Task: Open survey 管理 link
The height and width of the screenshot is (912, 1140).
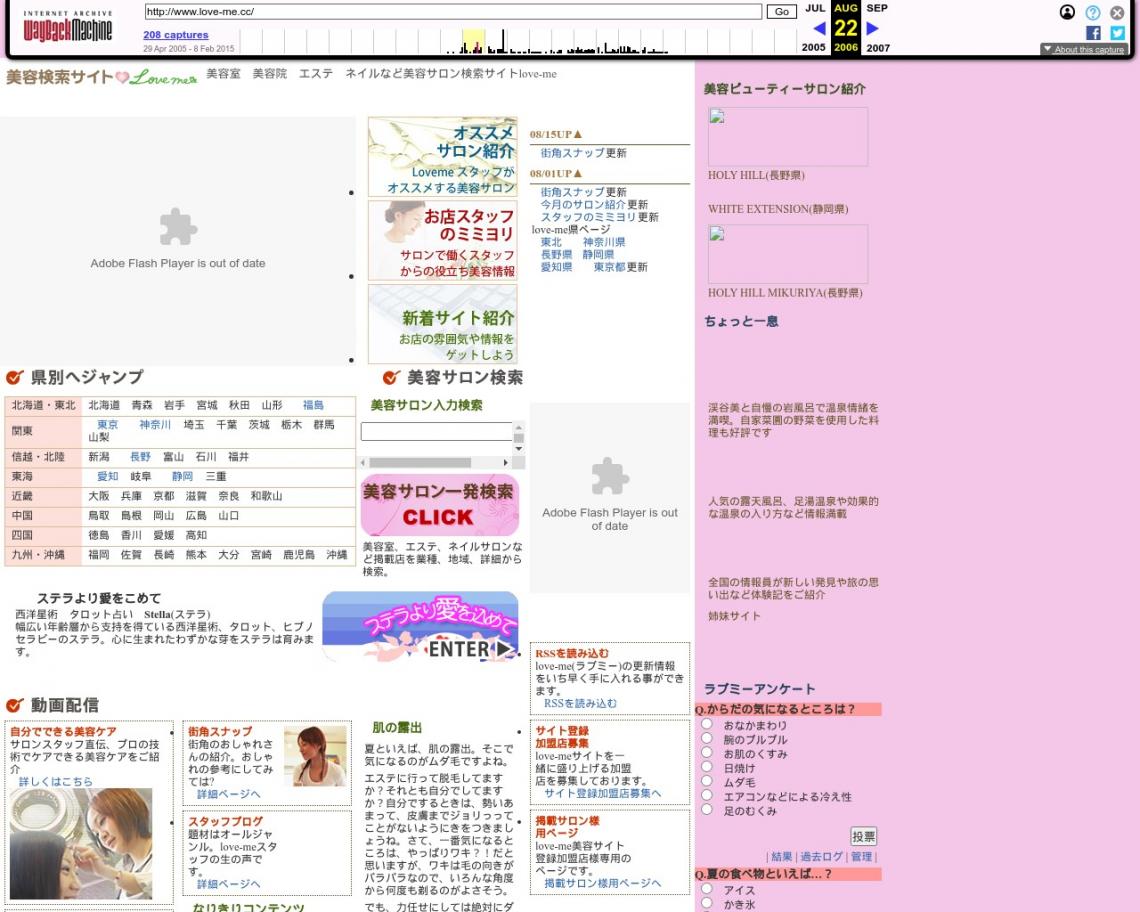Action: pyautogui.click(x=862, y=857)
